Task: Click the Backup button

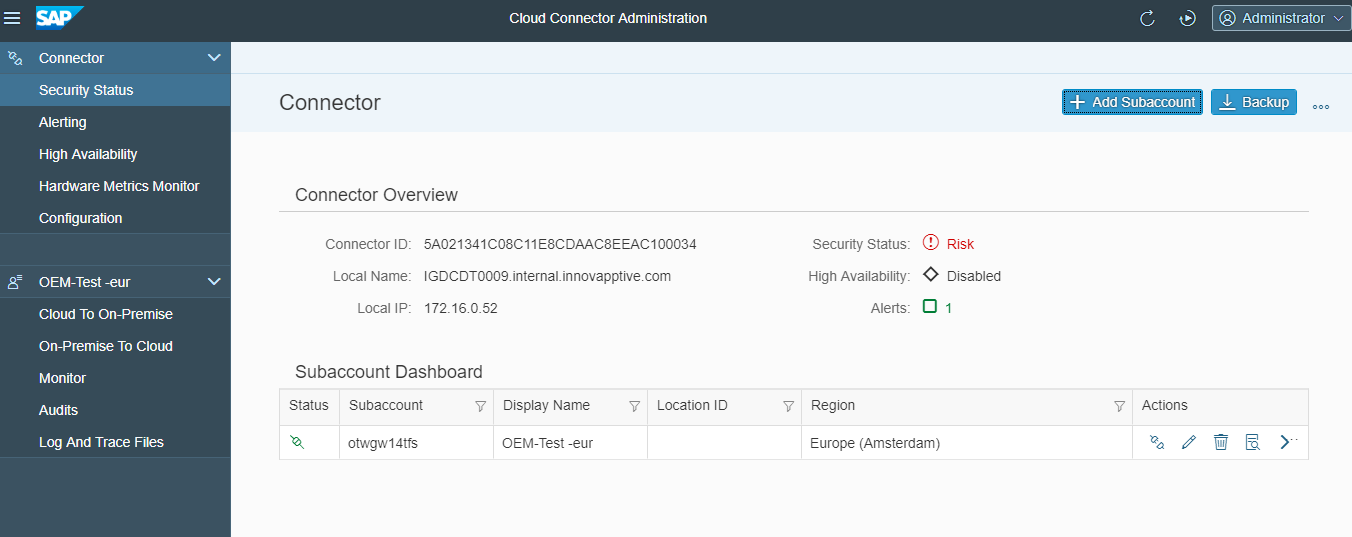Action: tap(1253, 102)
